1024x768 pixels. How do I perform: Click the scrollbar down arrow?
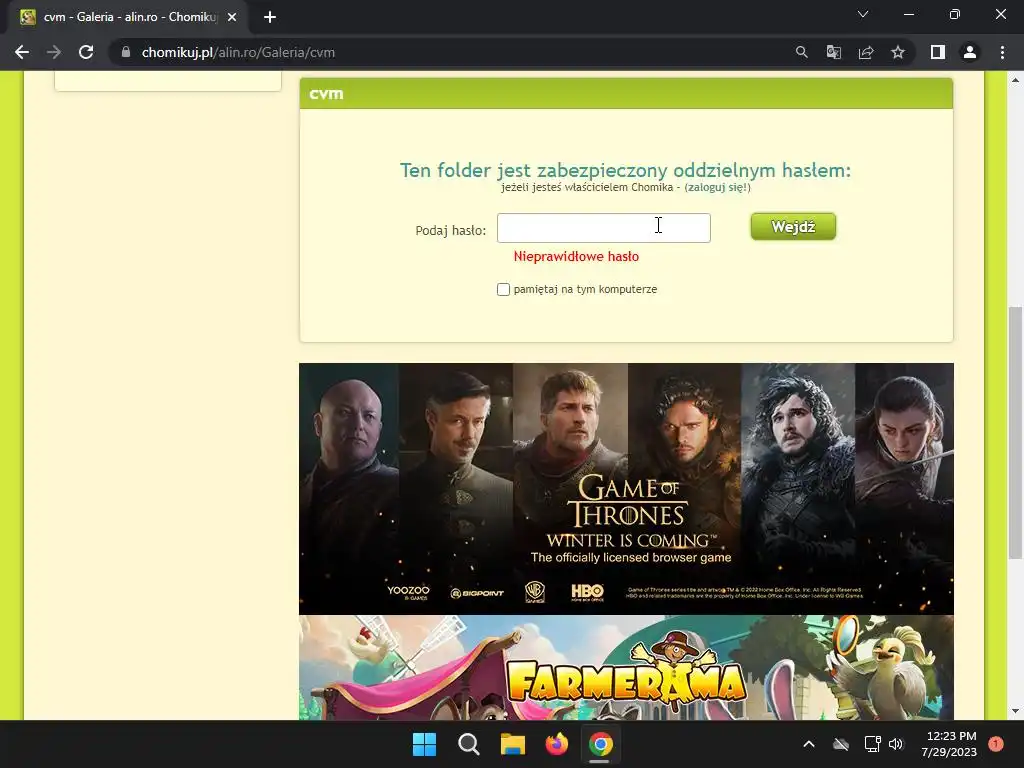[x=1015, y=711]
